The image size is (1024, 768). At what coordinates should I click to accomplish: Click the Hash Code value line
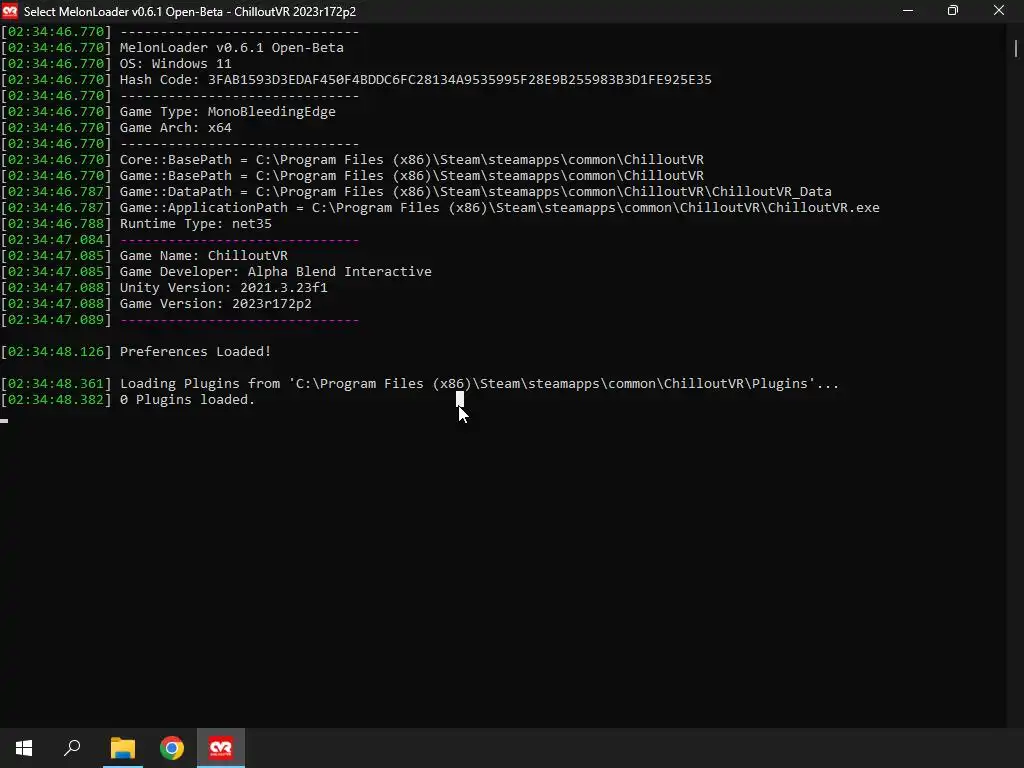415,80
